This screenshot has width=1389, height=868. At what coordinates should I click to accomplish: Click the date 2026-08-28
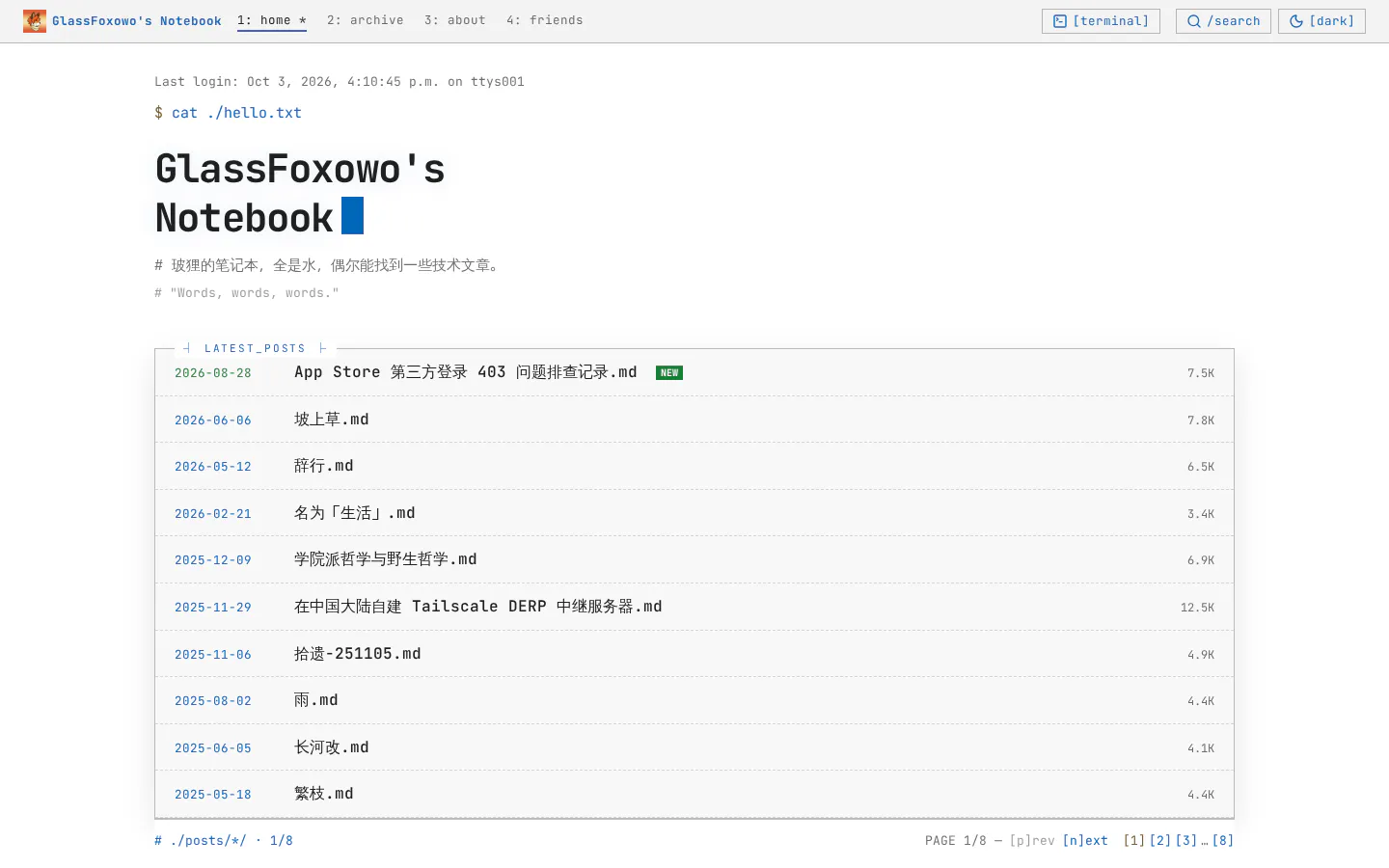pyautogui.click(x=213, y=373)
